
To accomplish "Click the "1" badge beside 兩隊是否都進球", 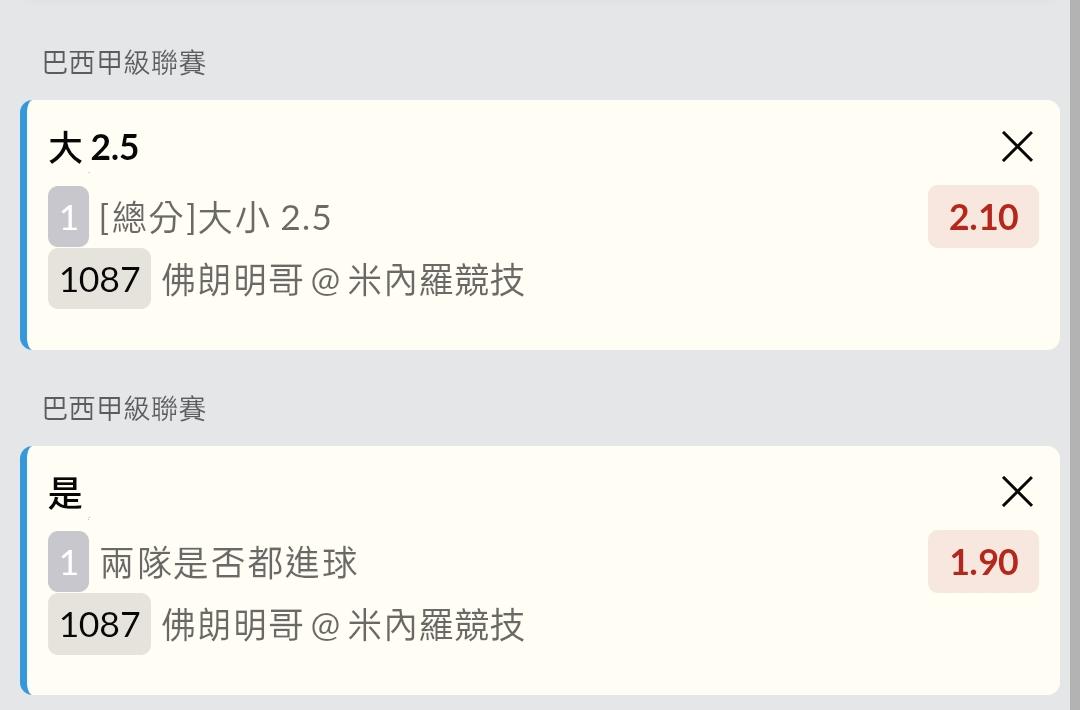I will pyautogui.click(x=68, y=562).
